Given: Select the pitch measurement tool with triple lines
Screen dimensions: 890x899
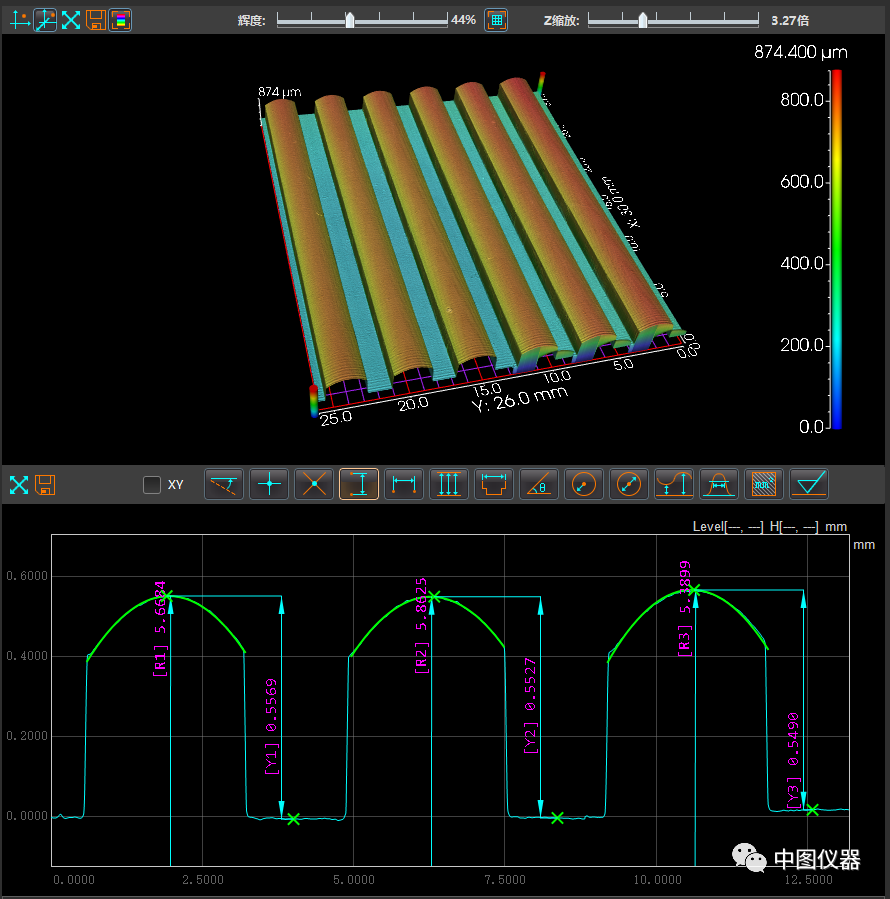Looking at the screenshot, I should pyautogui.click(x=448, y=484).
